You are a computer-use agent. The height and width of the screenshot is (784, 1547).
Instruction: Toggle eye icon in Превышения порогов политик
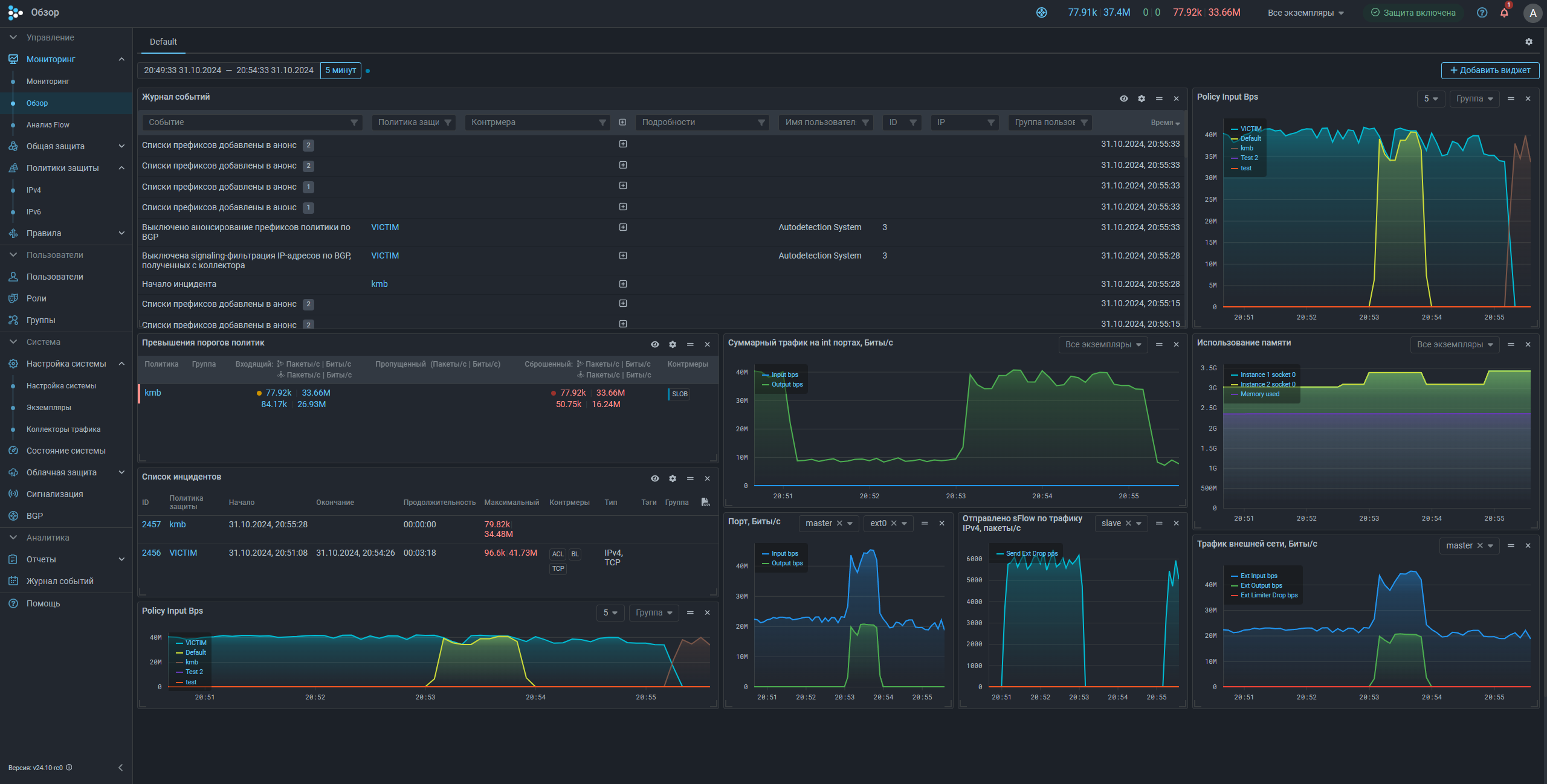pyautogui.click(x=654, y=344)
